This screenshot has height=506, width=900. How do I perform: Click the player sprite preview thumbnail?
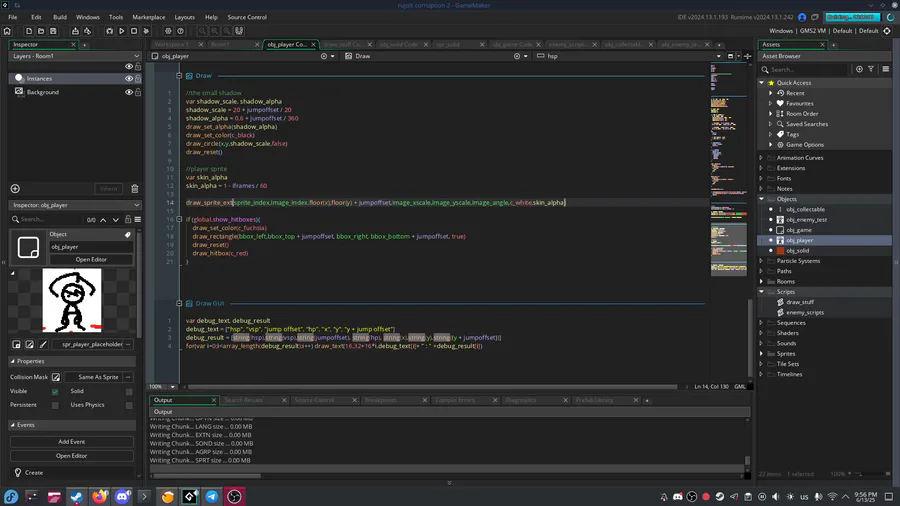pos(72,301)
